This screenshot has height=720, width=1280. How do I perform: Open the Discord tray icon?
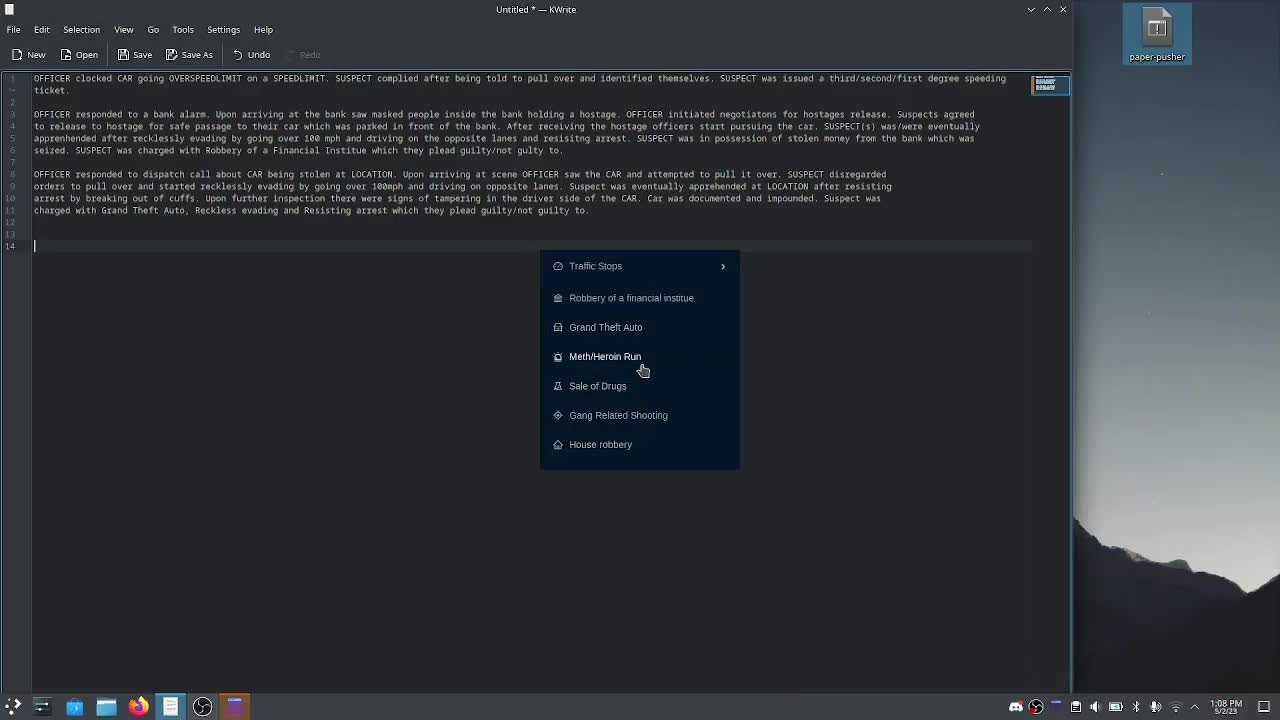(x=1016, y=707)
